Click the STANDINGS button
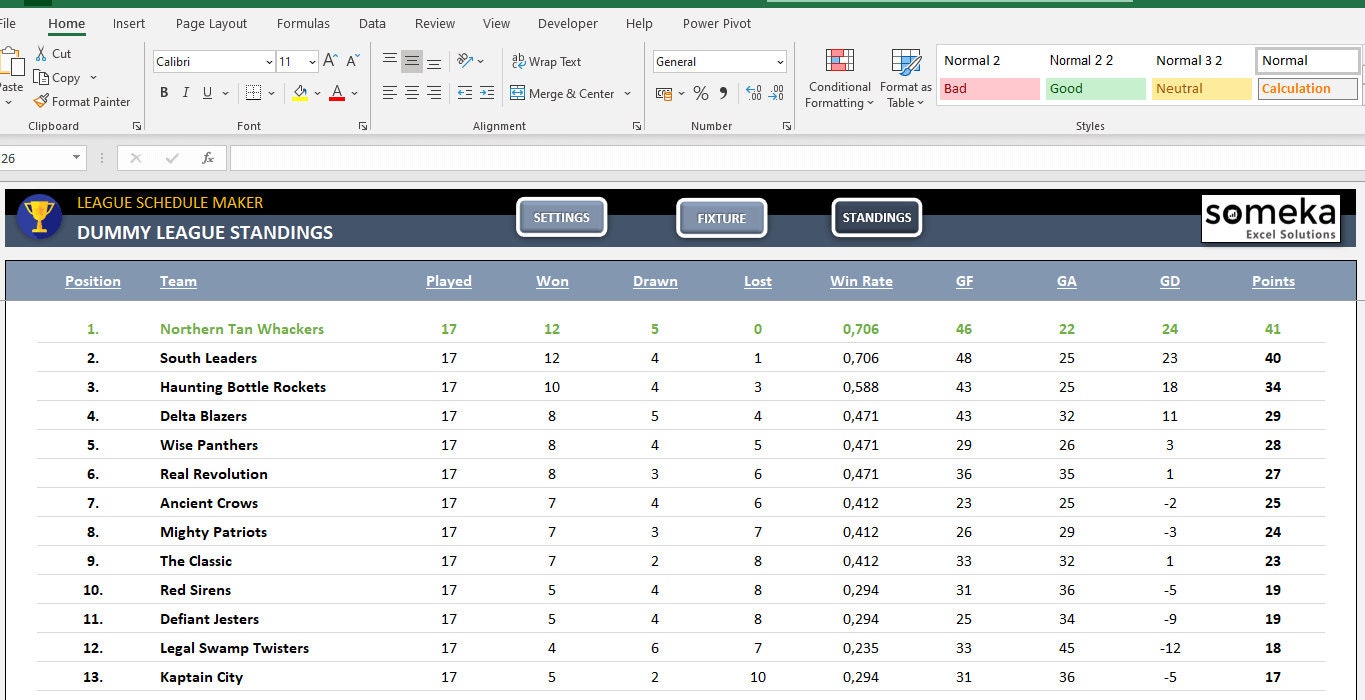Screen dimensions: 1365x700 pos(876,217)
